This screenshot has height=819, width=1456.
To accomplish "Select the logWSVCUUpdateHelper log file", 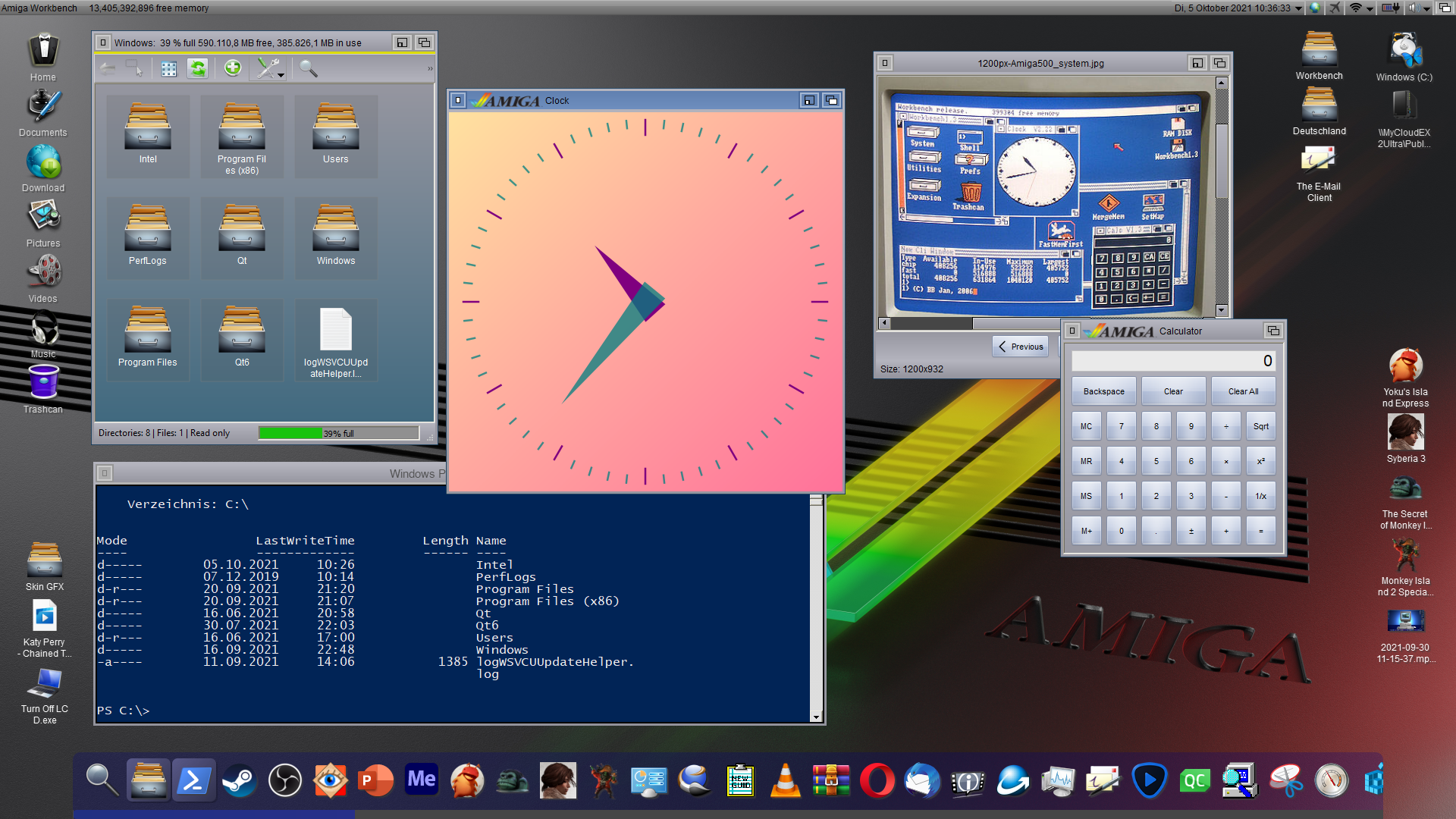I will (335, 341).
